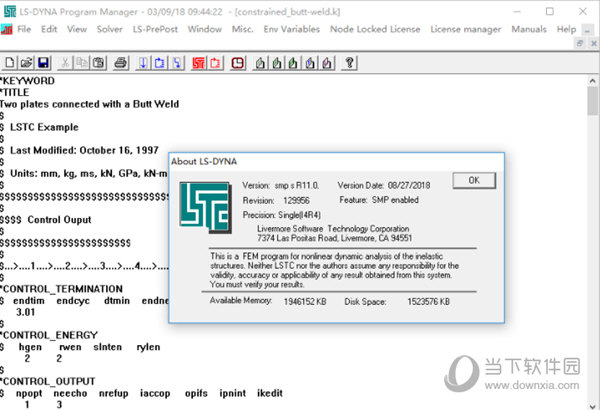The width and height of the screenshot is (600, 410).
Task: Open the LS-PrePost menu
Action: coord(155,29)
